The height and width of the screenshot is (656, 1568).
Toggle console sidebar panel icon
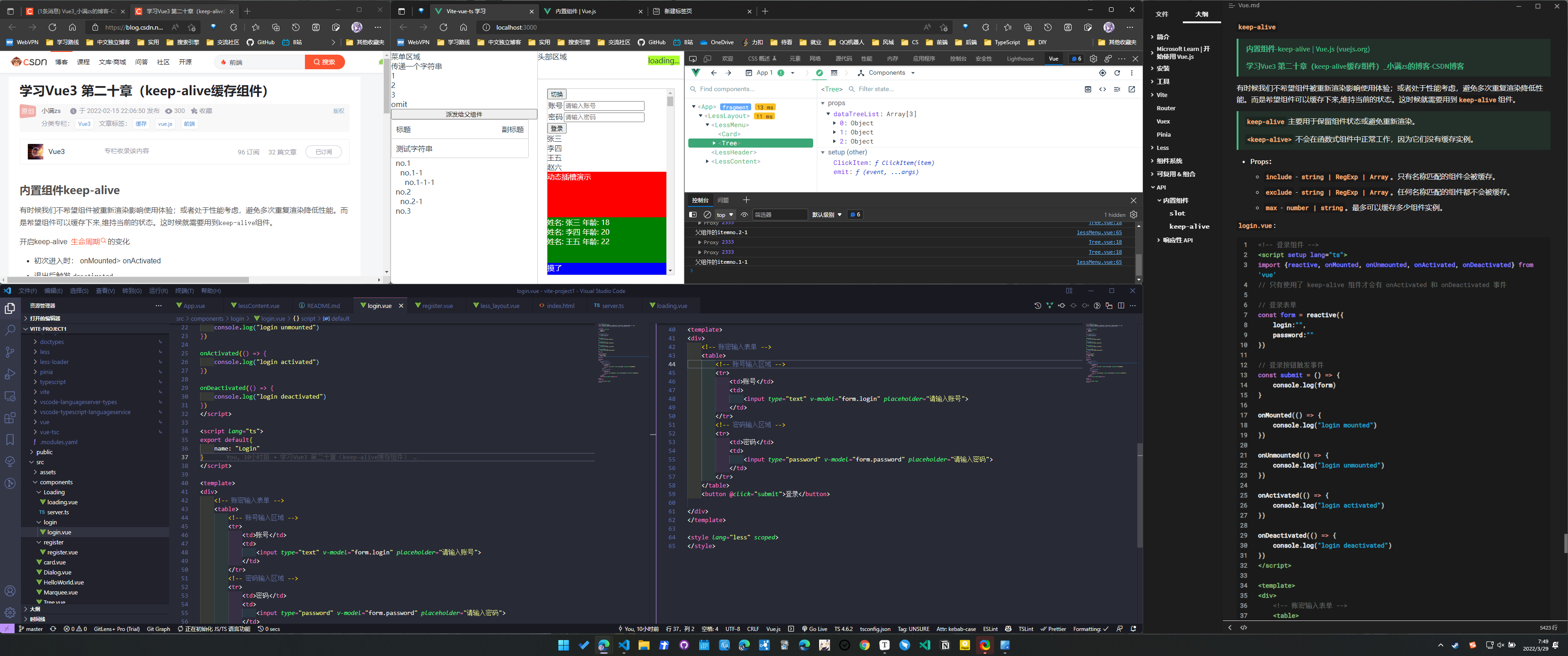[x=693, y=215]
